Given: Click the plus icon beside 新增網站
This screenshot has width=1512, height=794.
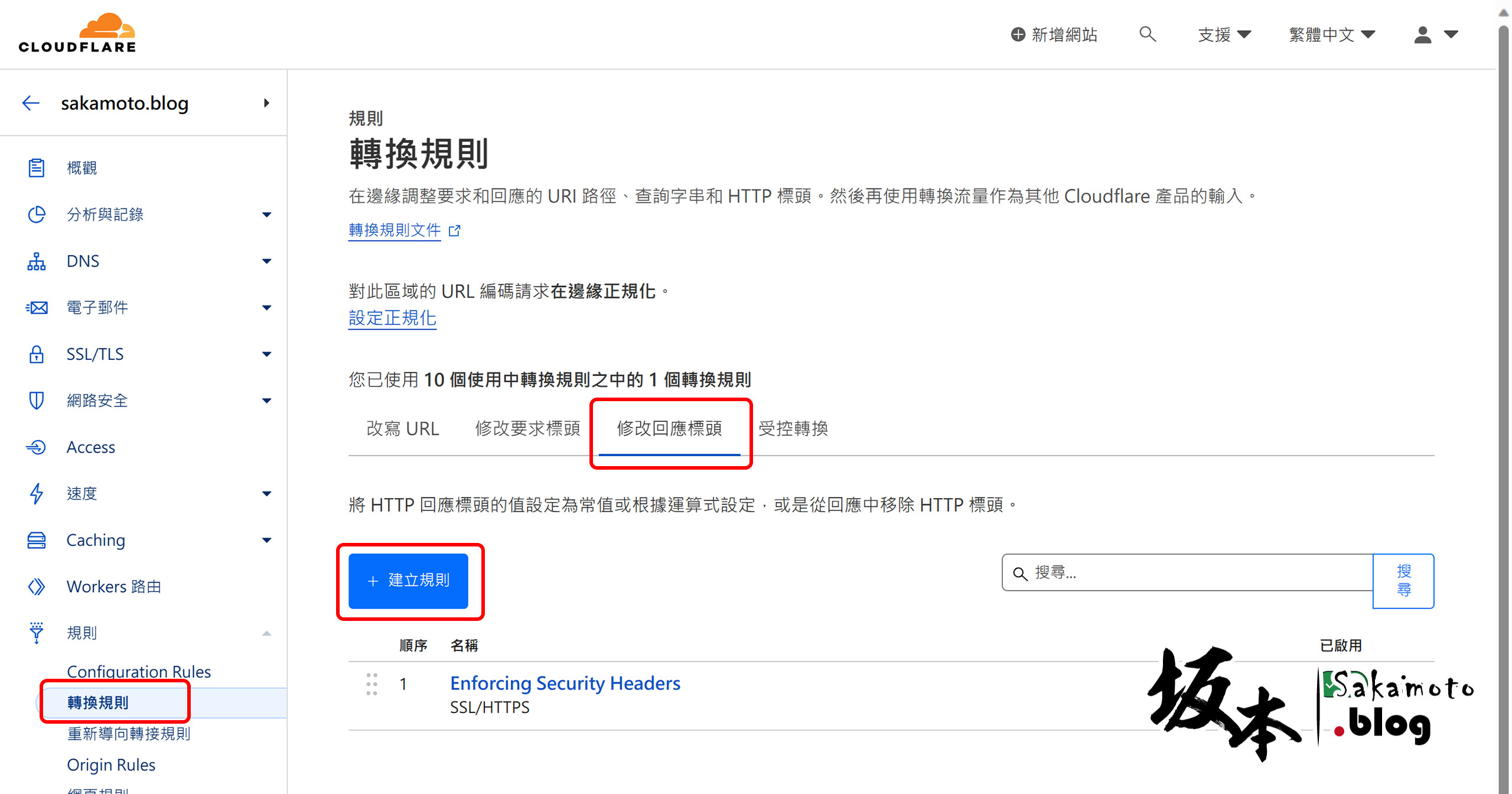Looking at the screenshot, I should [x=1018, y=34].
